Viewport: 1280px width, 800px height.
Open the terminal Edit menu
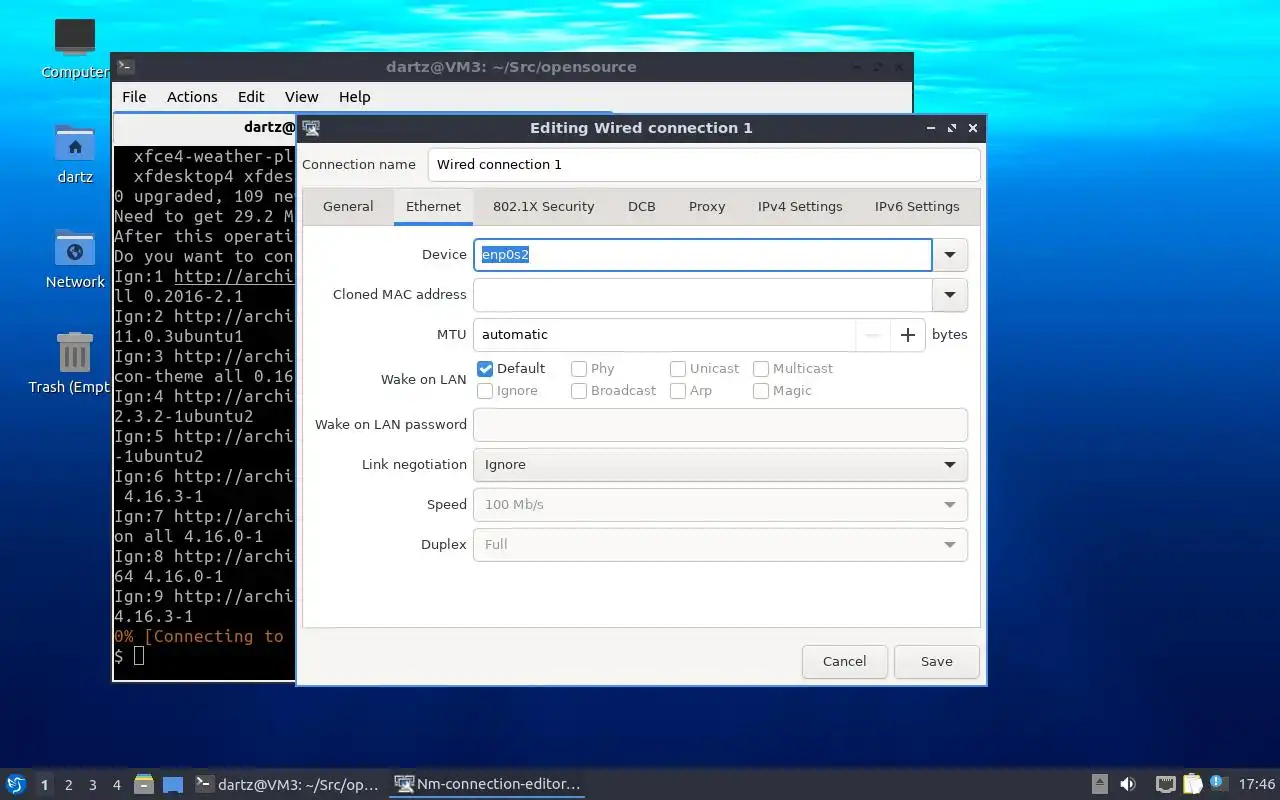[251, 97]
